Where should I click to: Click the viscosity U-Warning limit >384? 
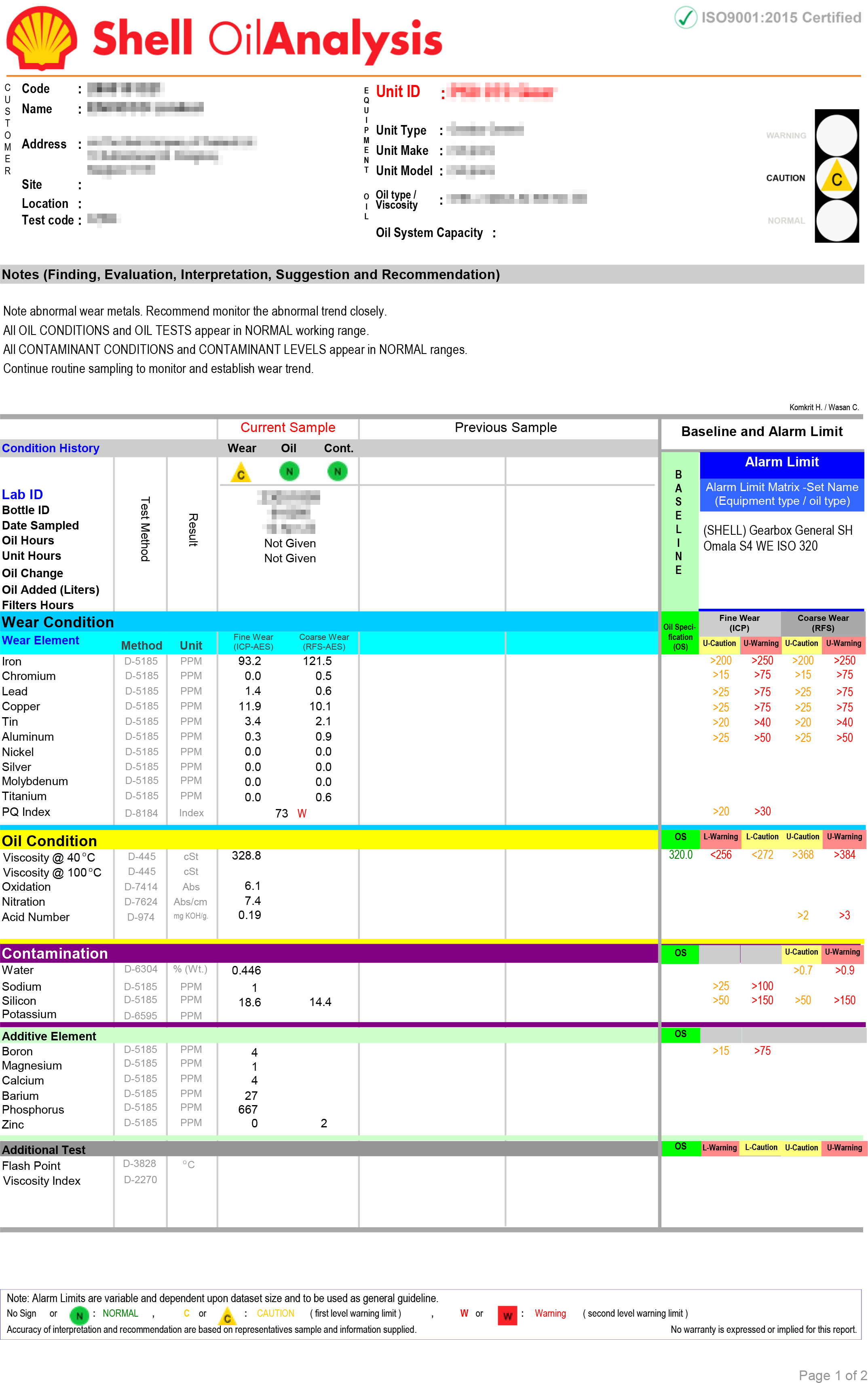[x=845, y=855]
